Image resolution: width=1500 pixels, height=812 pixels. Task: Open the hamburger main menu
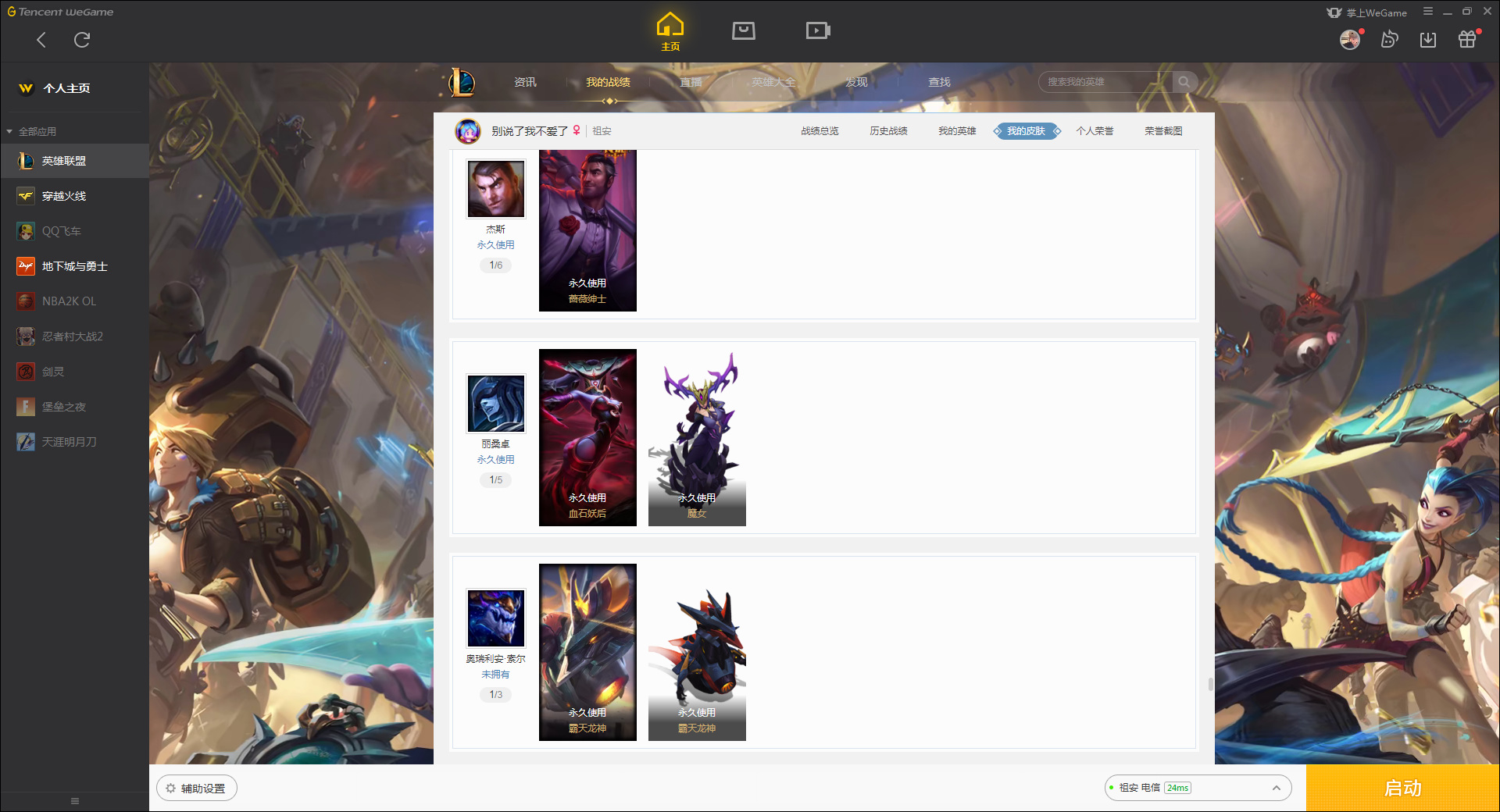[x=1428, y=12]
